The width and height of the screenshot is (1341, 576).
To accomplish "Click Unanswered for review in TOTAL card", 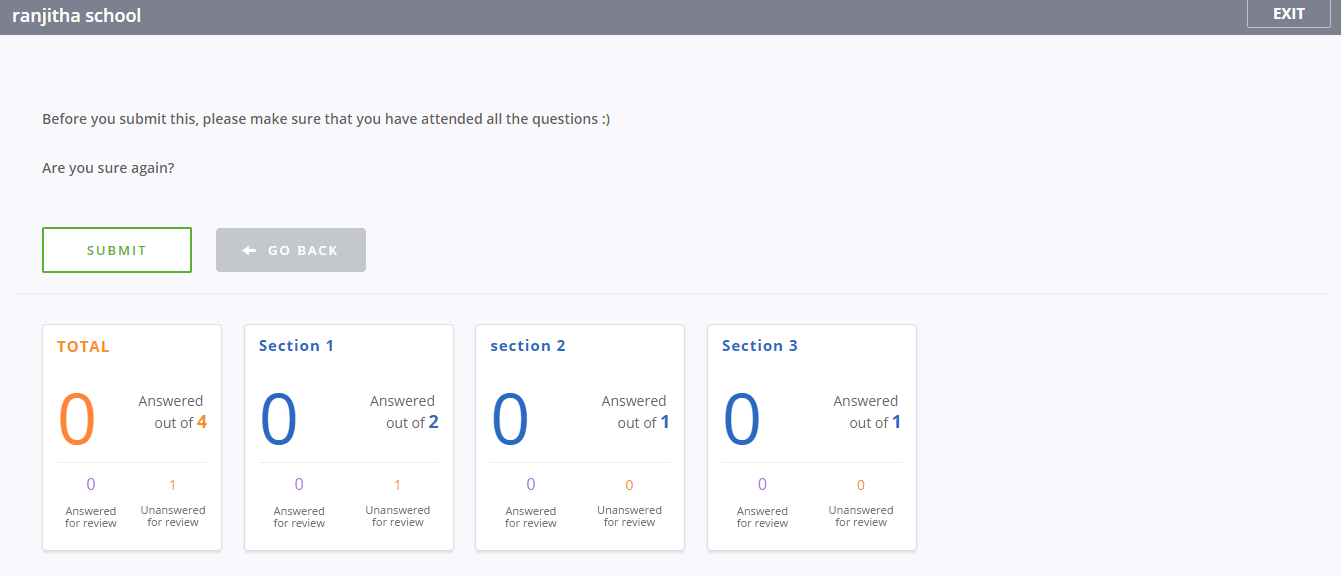I will (x=173, y=516).
